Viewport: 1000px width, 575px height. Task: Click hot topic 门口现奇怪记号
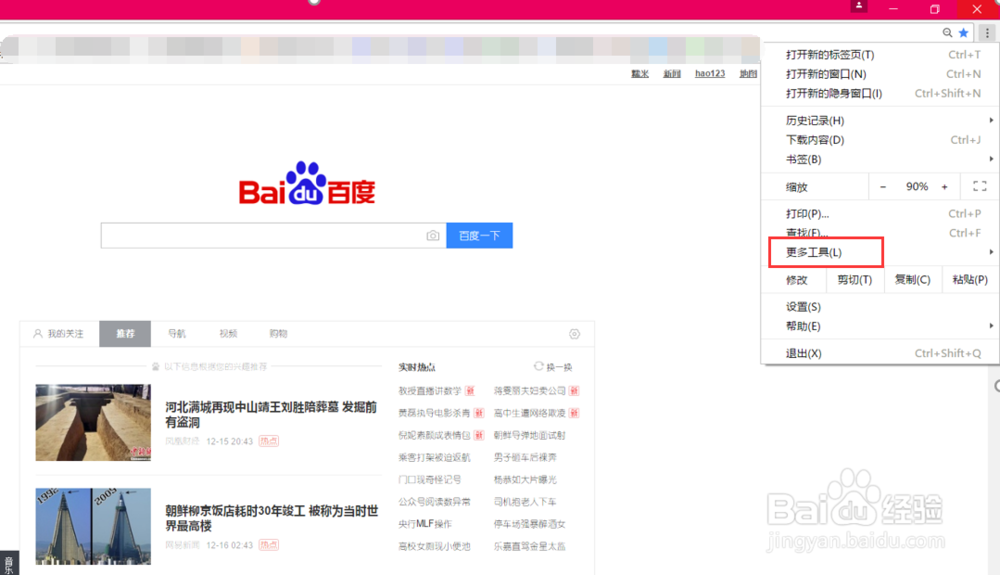430,479
